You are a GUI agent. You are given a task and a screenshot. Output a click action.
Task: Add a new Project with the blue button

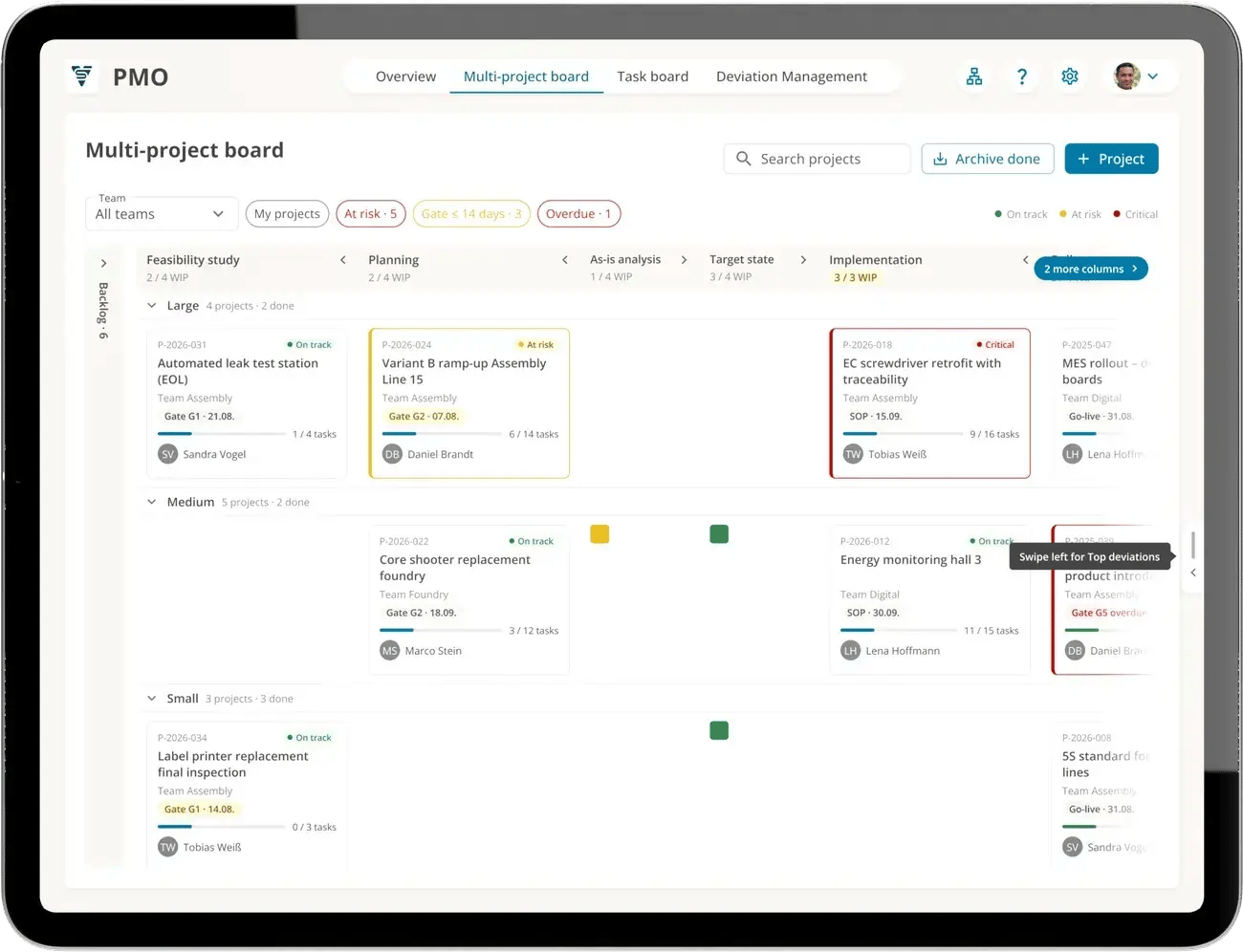tap(1111, 159)
